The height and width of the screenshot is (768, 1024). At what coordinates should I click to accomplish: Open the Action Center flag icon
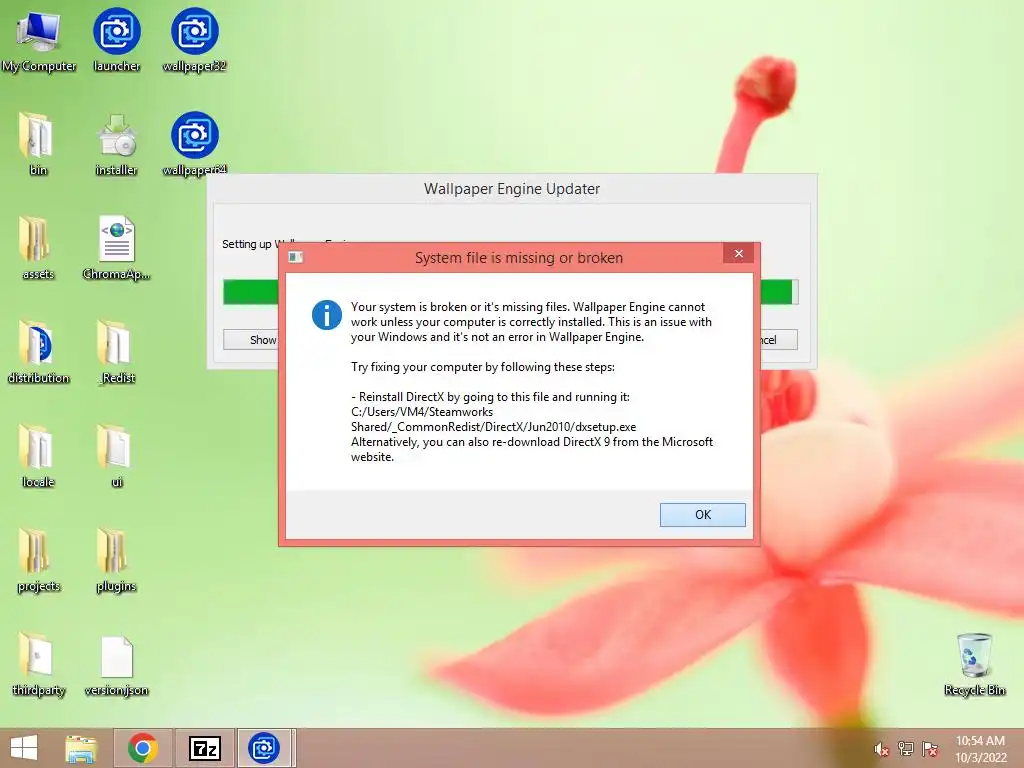930,748
